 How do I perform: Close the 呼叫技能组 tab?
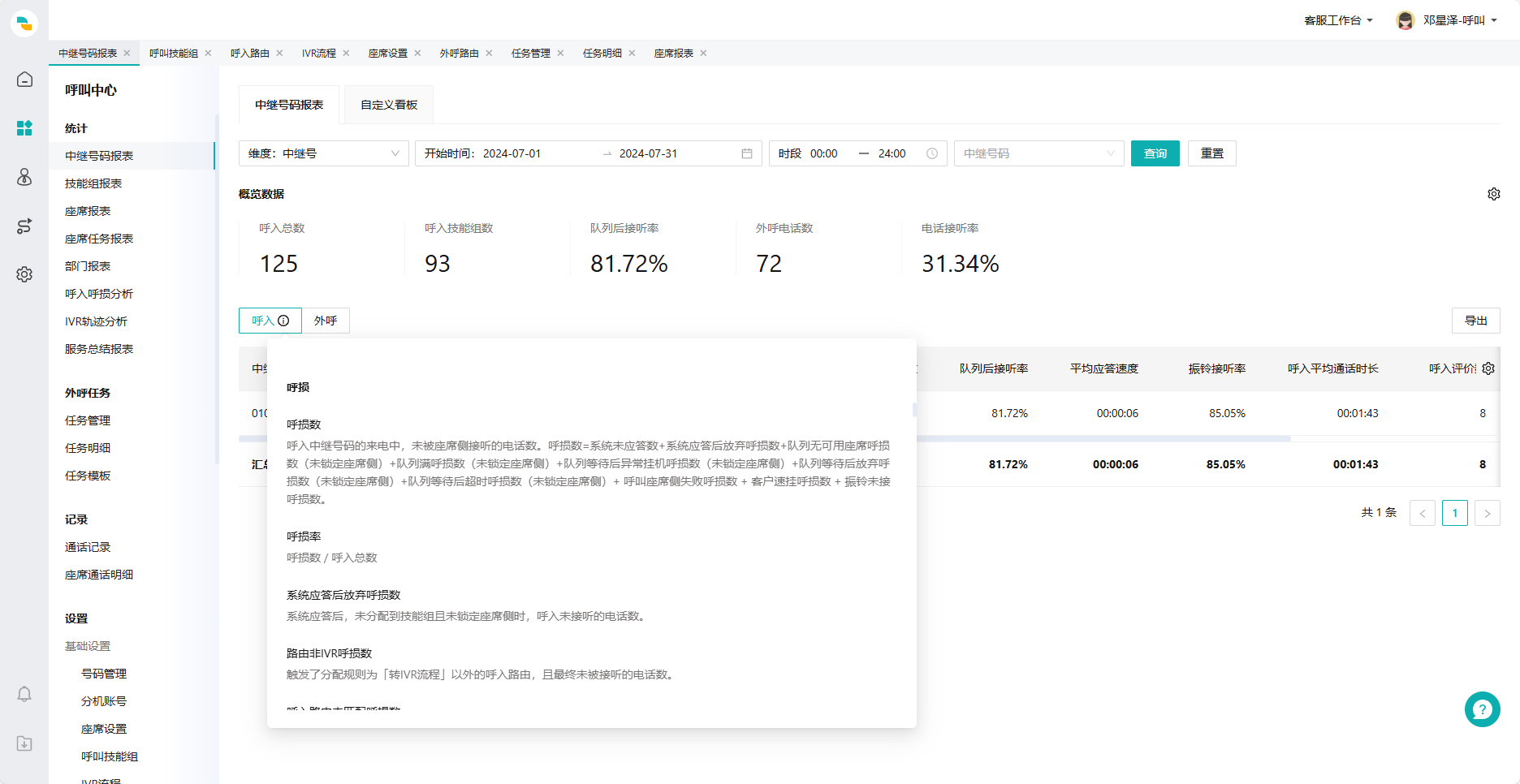[x=208, y=53]
